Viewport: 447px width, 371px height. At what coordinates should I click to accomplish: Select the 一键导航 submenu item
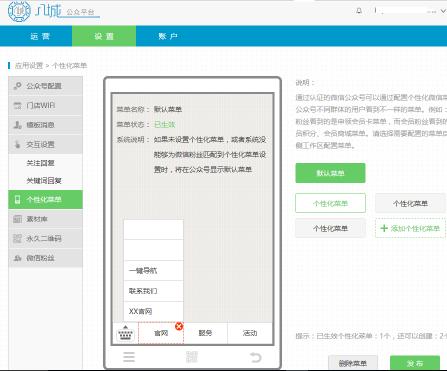point(153,271)
